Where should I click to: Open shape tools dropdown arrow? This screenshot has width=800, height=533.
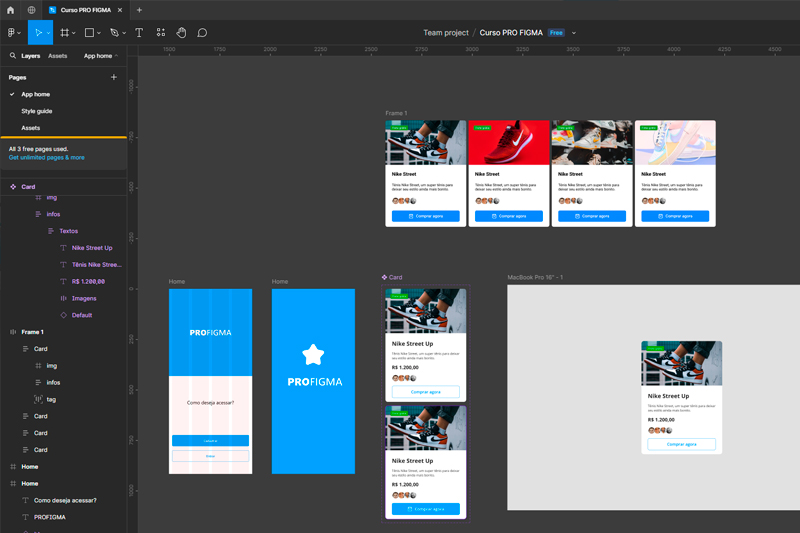tap(98, 33)
